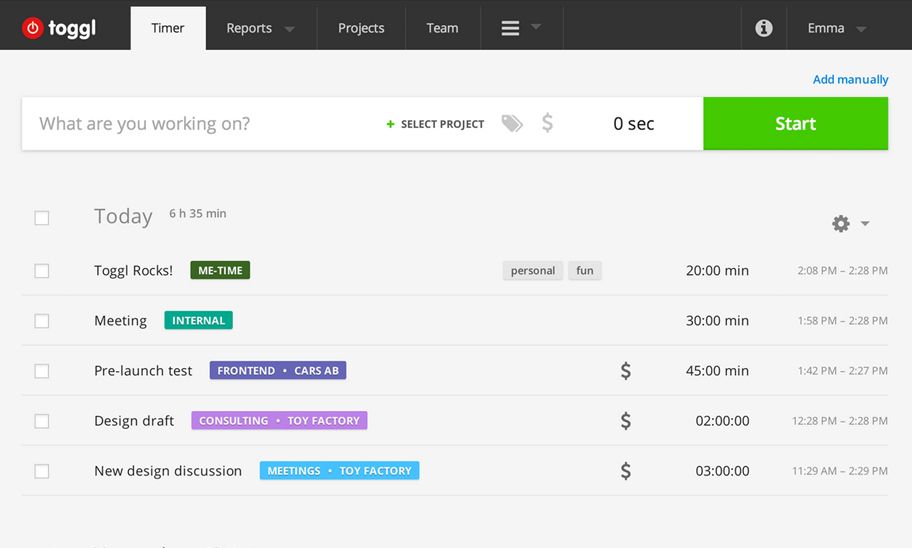912x548 pixels.
Task: Click the Add manually link
Action: pos(850,80)
